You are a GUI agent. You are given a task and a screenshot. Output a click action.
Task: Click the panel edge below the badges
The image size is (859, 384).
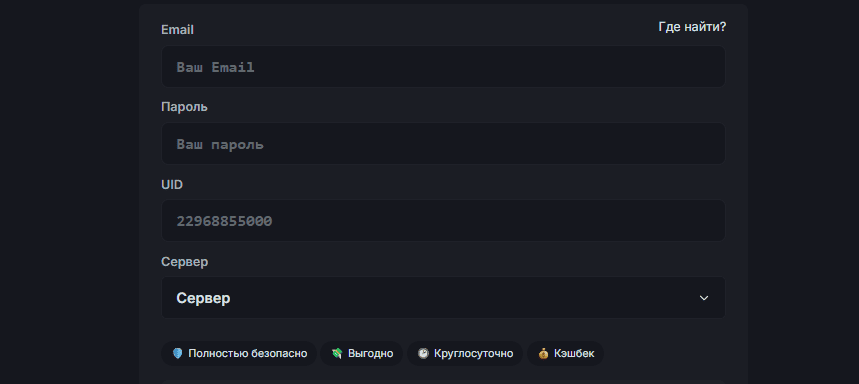point(443,382)
